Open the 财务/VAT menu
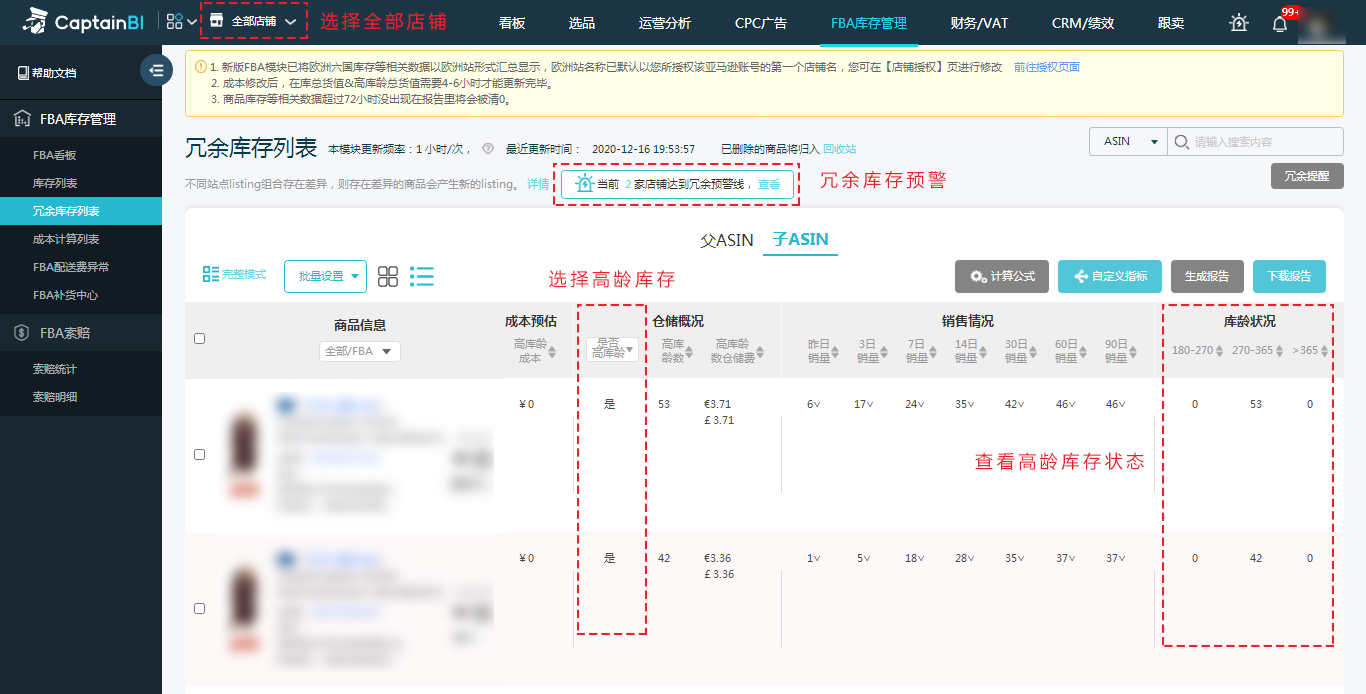1366x694 pixels. pyautogui.click(x=979, y=22)
